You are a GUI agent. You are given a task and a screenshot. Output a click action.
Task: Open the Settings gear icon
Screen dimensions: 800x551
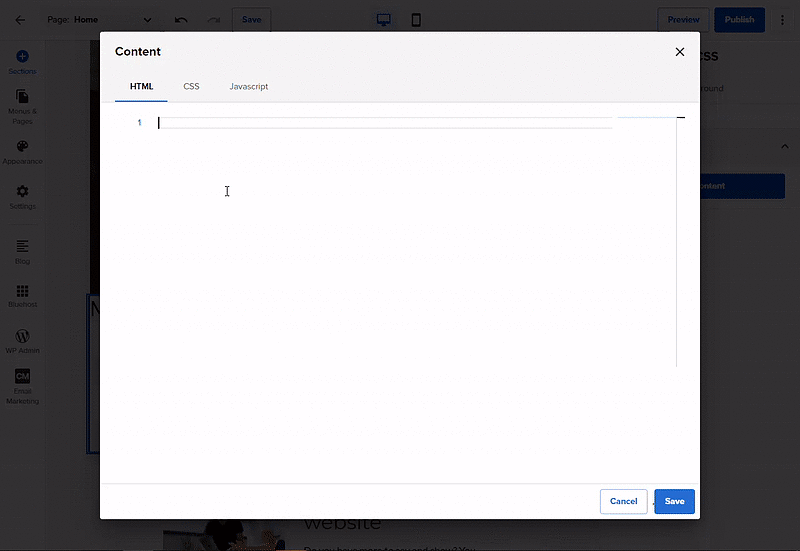tap(22, 191)
